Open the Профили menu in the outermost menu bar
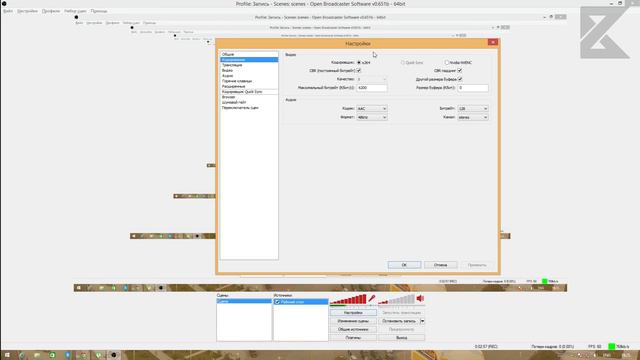640x360 pixels. pyautogui.click(x=51, y=11)
